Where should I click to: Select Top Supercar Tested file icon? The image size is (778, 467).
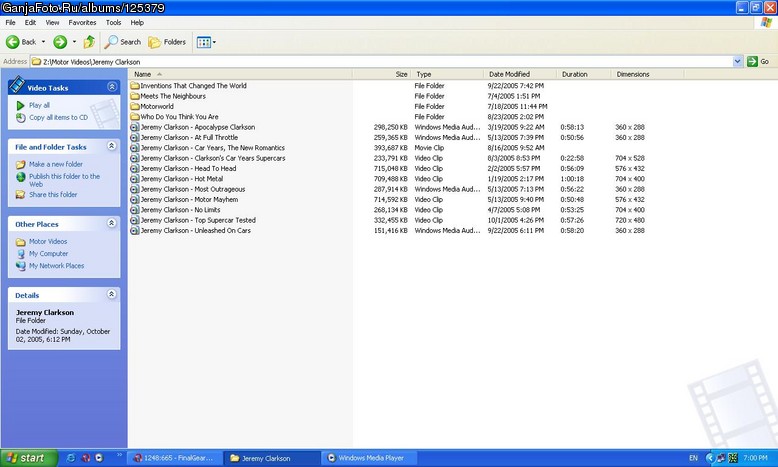134,220
